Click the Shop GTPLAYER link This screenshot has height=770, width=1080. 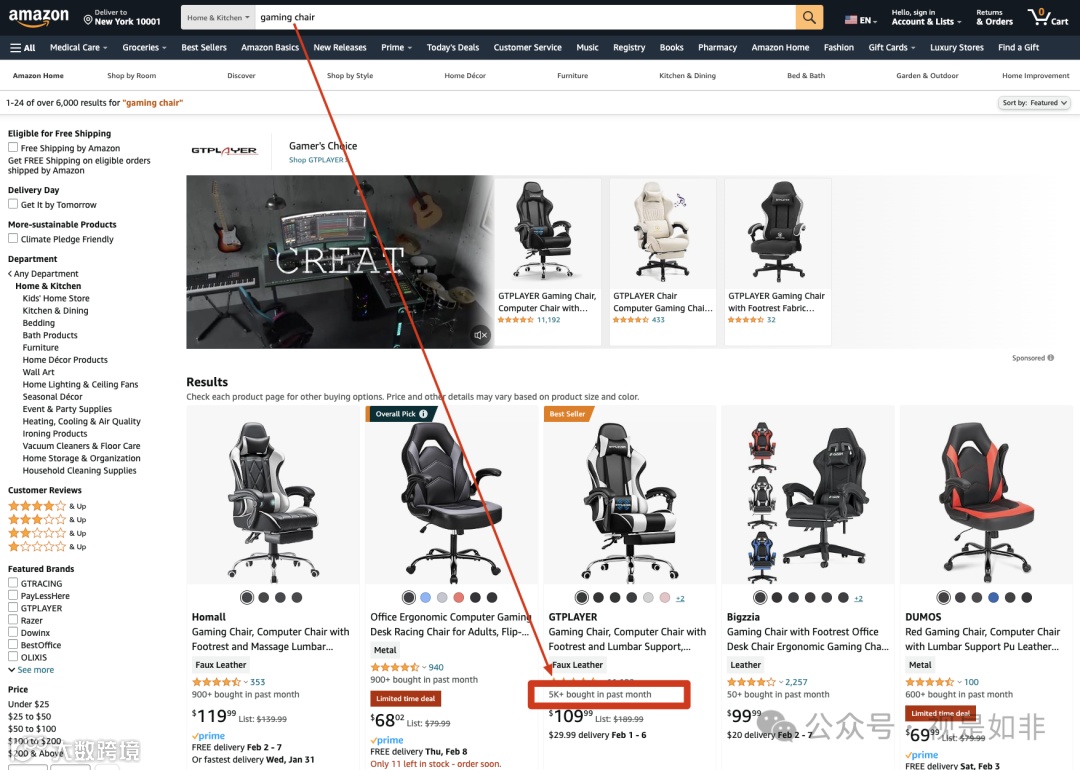[x=318, y=160]
